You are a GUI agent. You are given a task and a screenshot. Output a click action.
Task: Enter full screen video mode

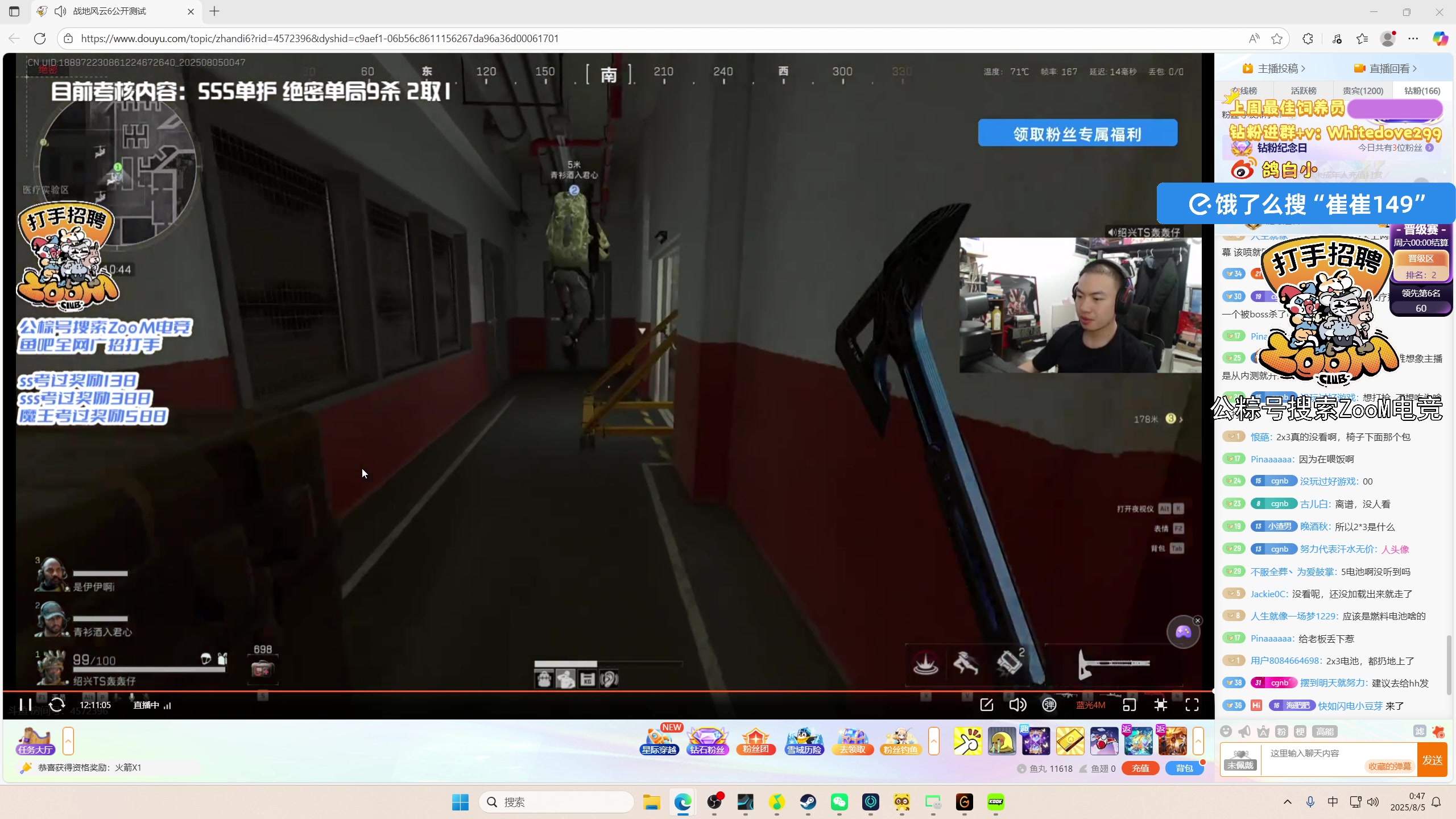1192,705
